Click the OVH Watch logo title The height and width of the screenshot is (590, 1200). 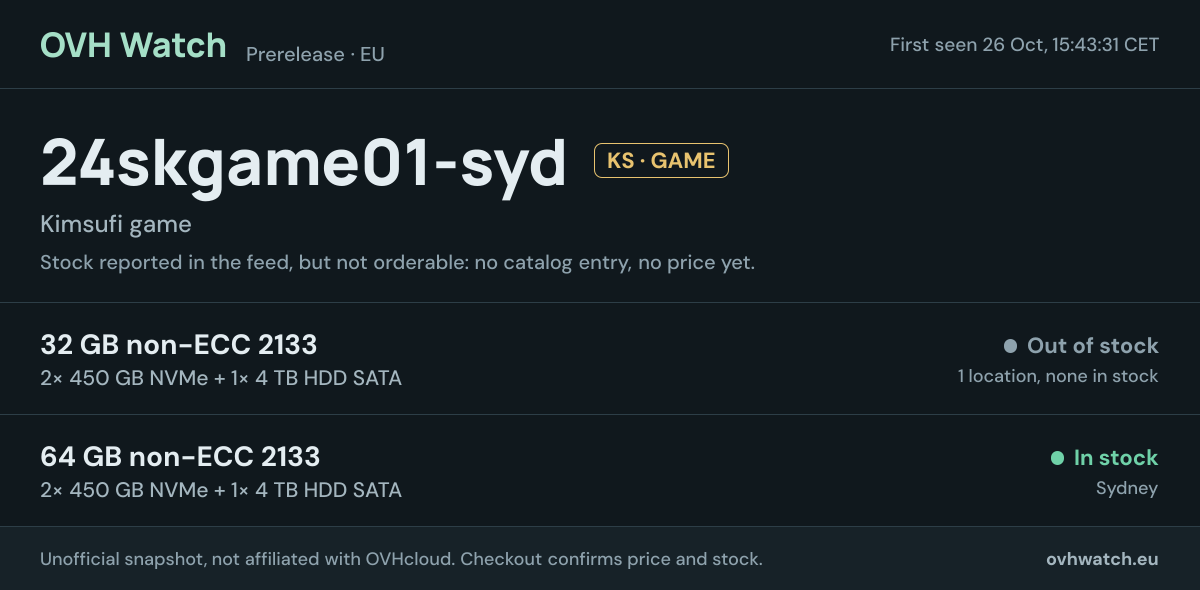pyautogui.click(x=133, y=45)
